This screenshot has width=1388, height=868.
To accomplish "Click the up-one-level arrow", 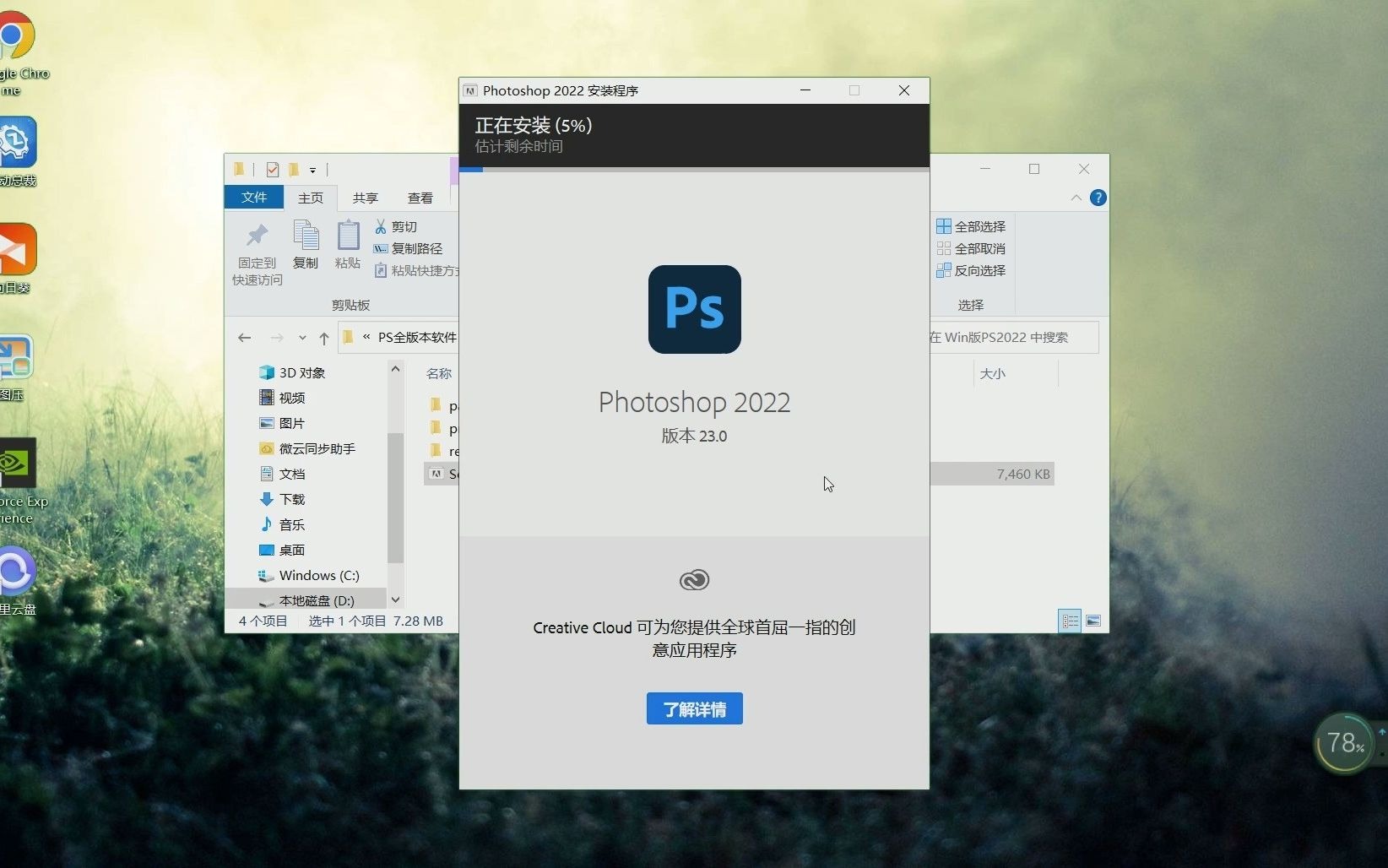I will (324, 338).
